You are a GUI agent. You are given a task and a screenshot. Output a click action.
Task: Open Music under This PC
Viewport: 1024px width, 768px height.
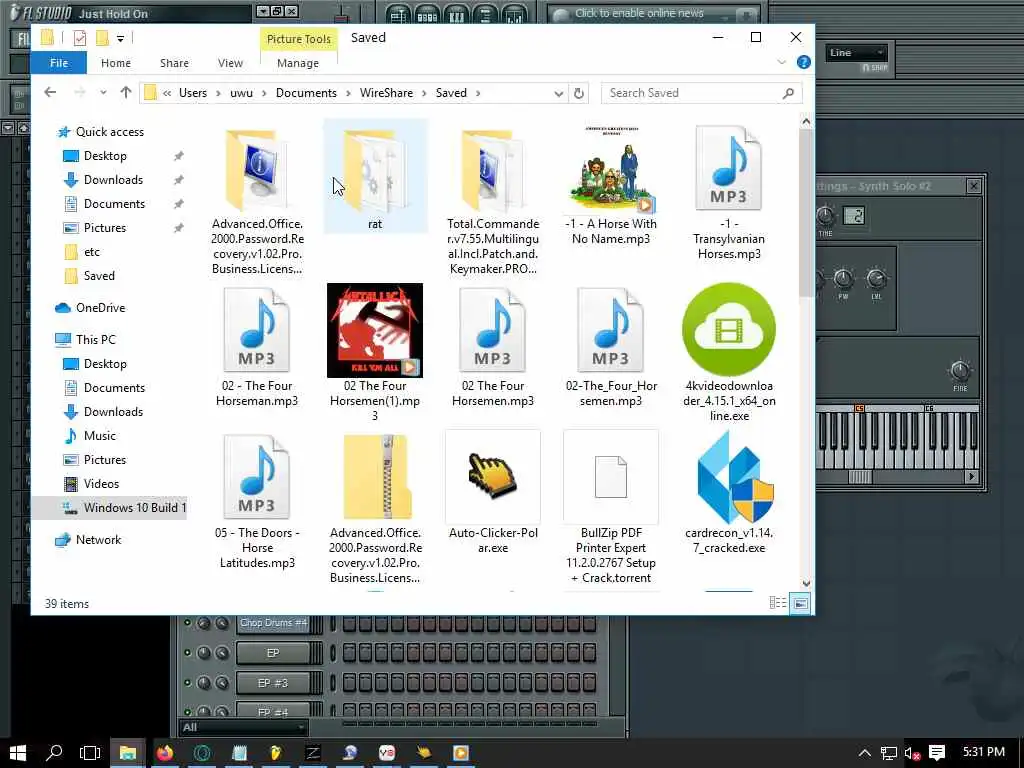pyautogui.click(x=99, y=436)
